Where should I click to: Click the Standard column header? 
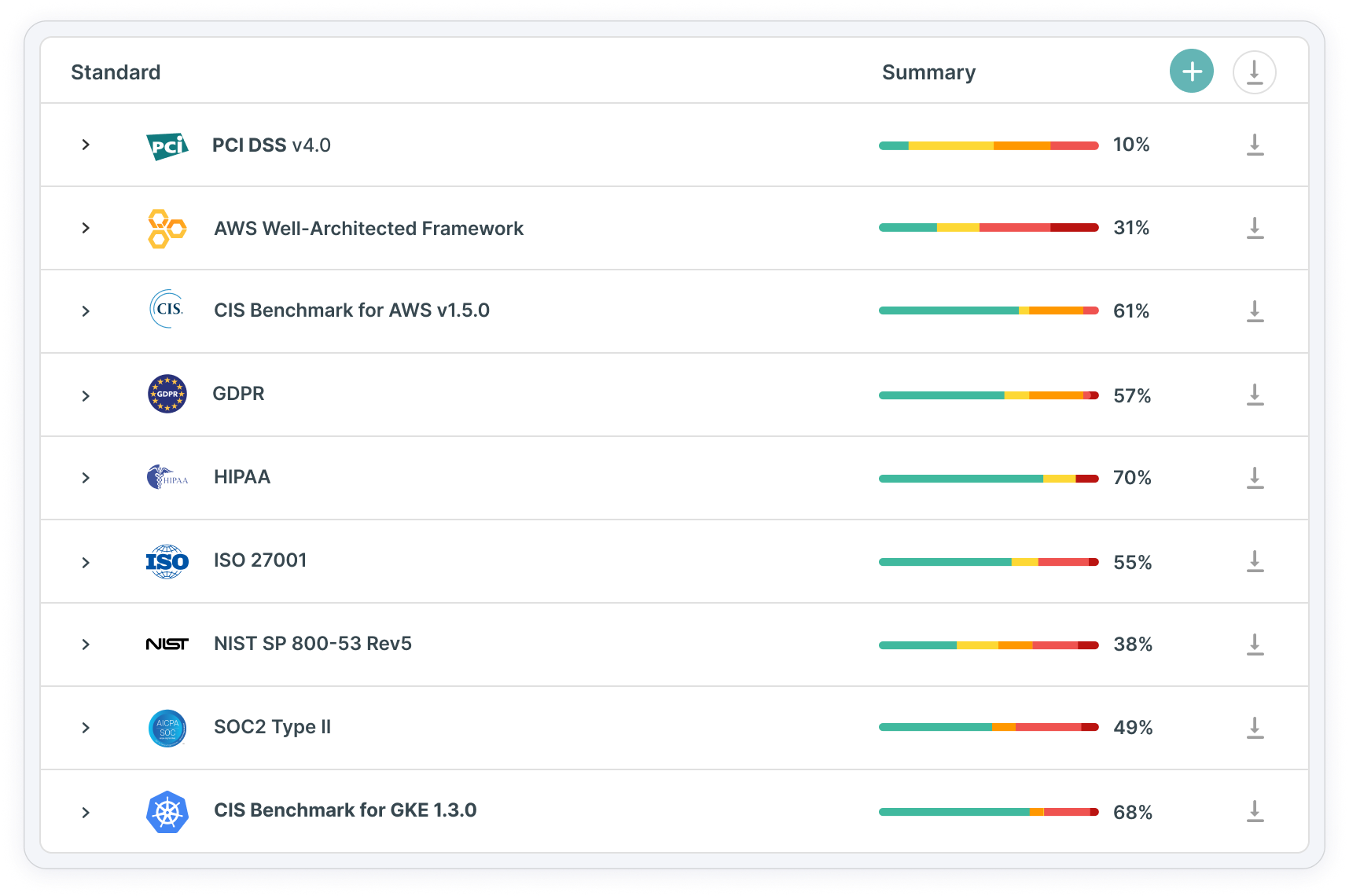(x=116, y=72)
